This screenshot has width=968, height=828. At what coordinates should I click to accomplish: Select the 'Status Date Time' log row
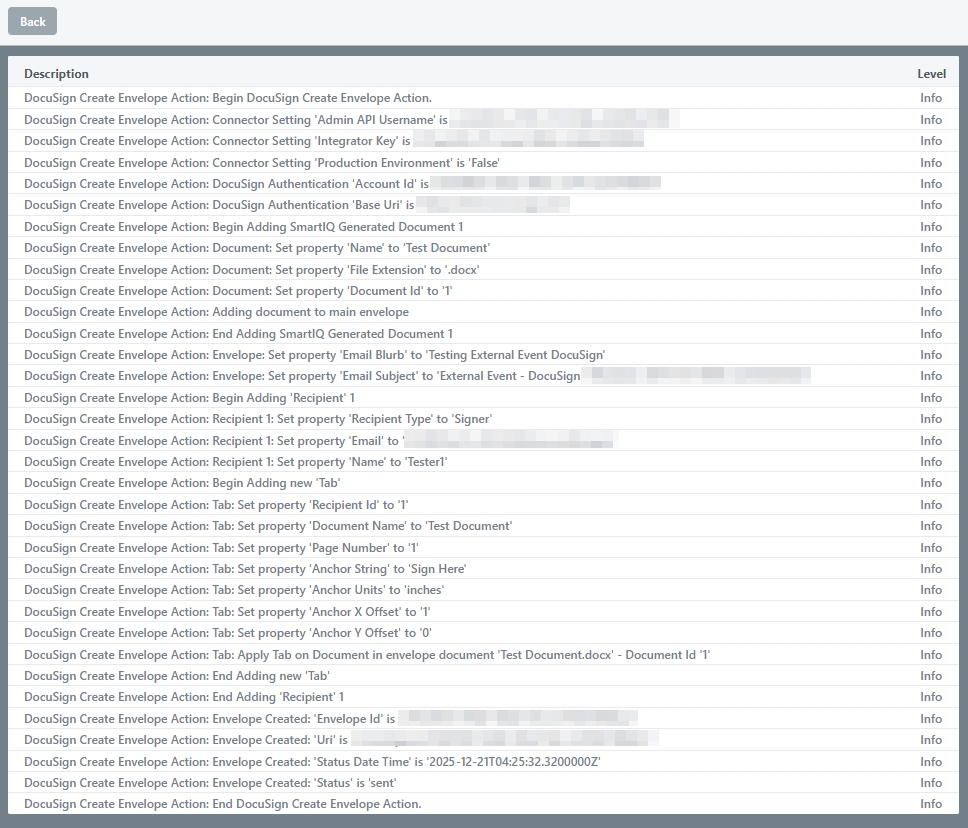483,761
